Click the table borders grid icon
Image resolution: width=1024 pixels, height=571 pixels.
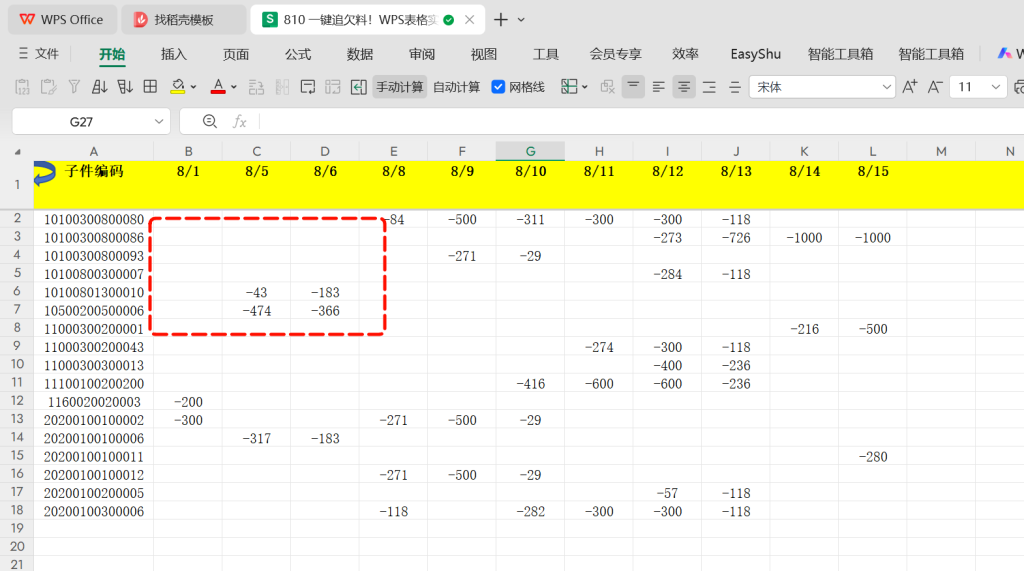tap(150, 87)
